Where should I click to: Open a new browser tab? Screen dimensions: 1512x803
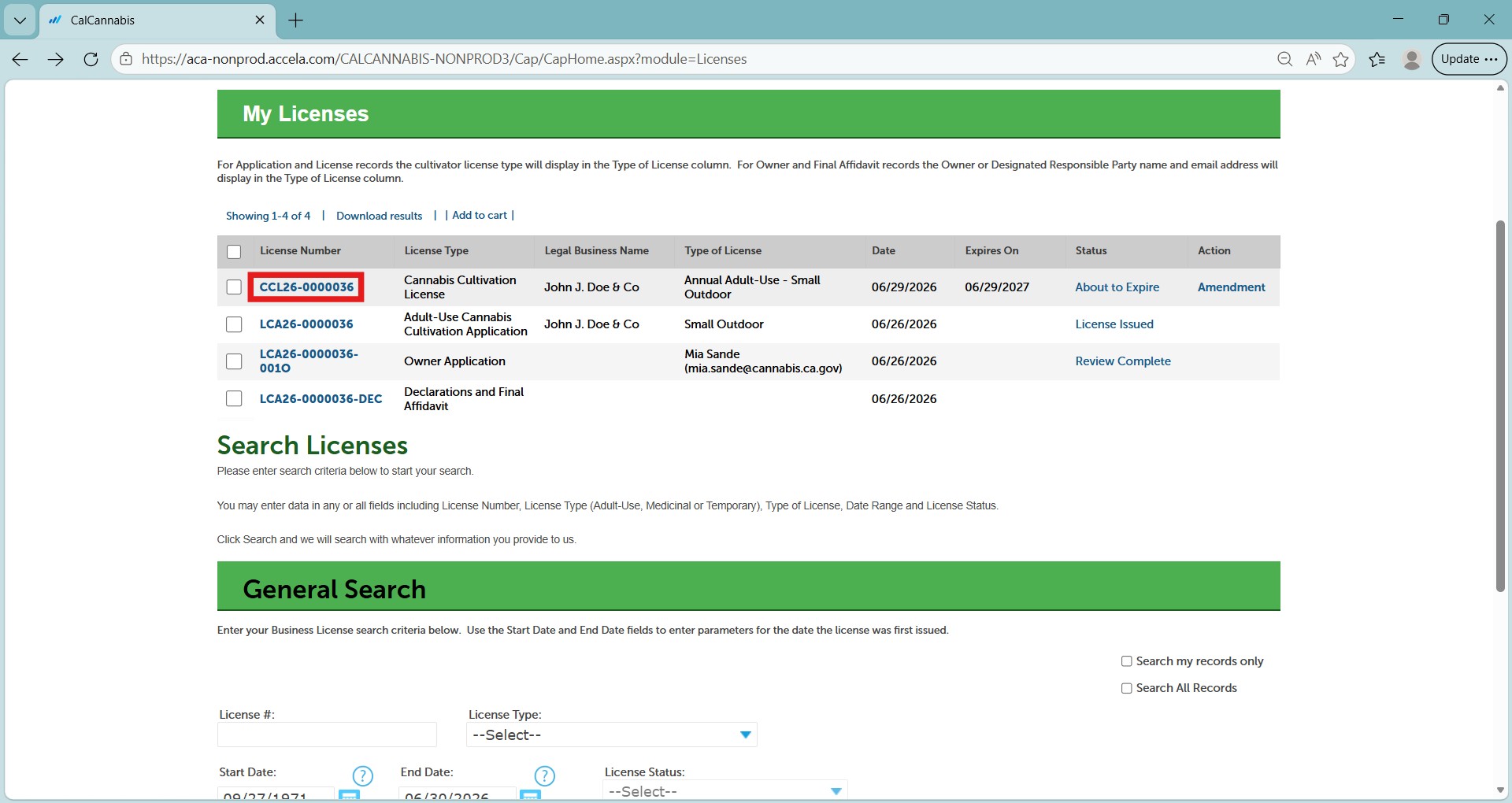click(x=296, y=20)
